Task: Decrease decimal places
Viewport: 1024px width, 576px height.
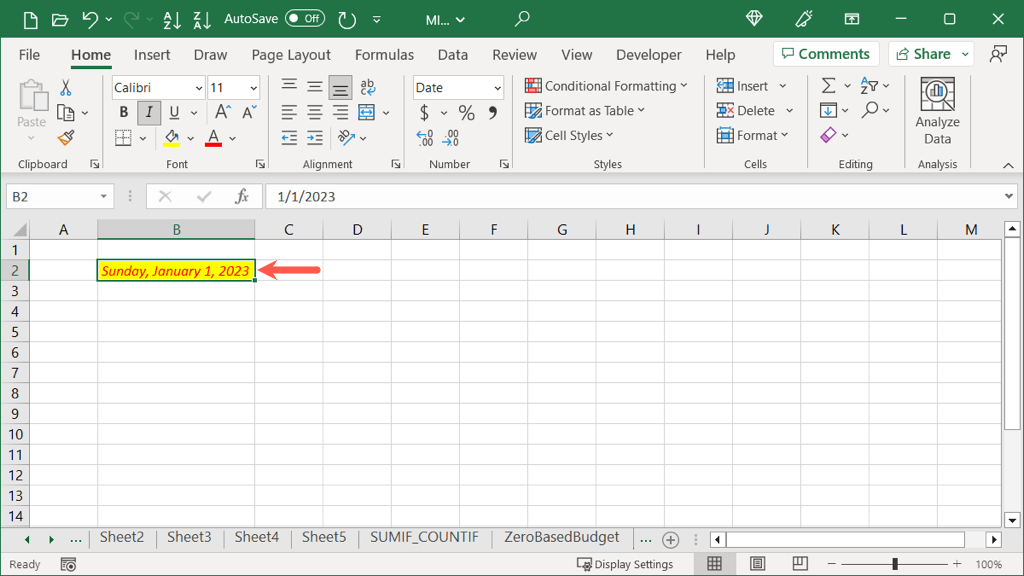Action: point(451,138)
